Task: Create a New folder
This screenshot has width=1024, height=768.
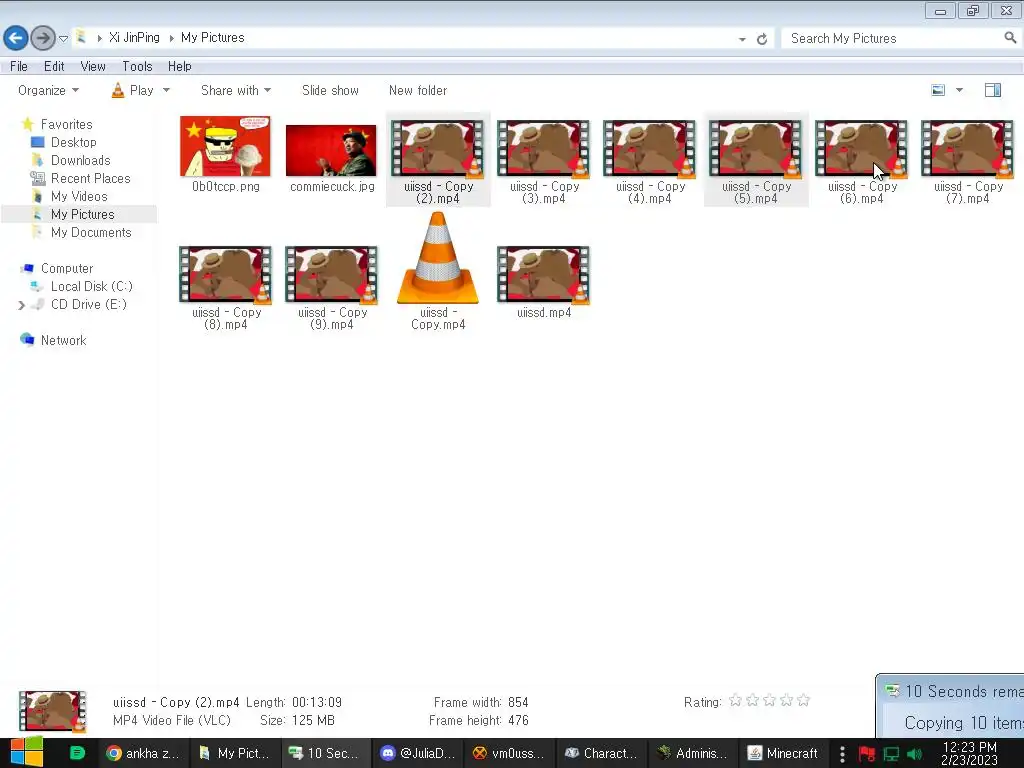Action: pos(418,91)
